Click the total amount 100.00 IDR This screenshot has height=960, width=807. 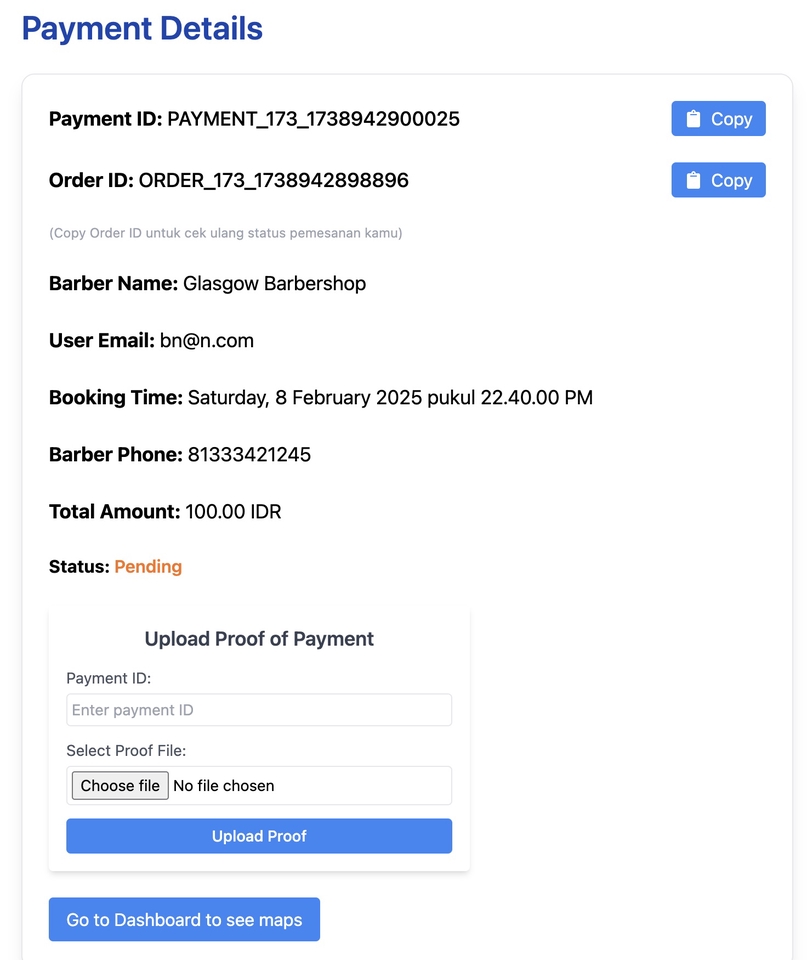click(233, 512)
